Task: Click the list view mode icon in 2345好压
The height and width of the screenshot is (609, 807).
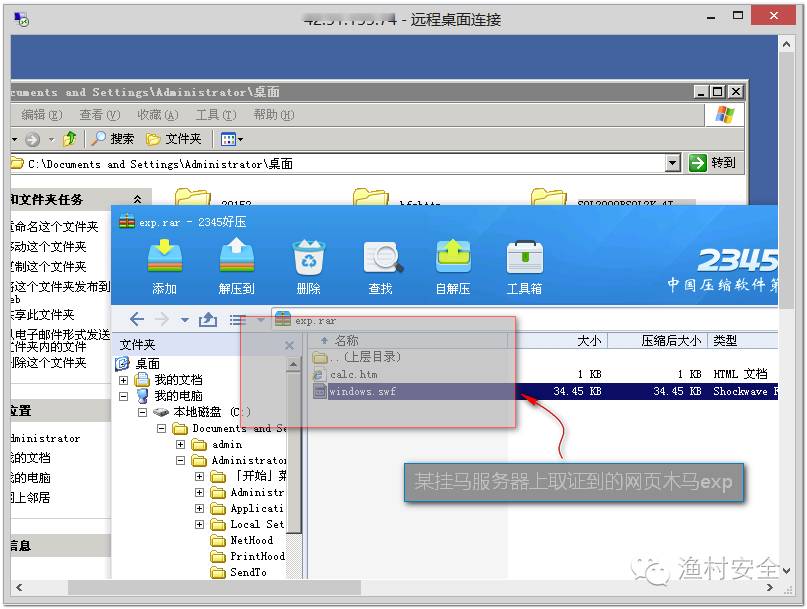Action: [237, 320]
